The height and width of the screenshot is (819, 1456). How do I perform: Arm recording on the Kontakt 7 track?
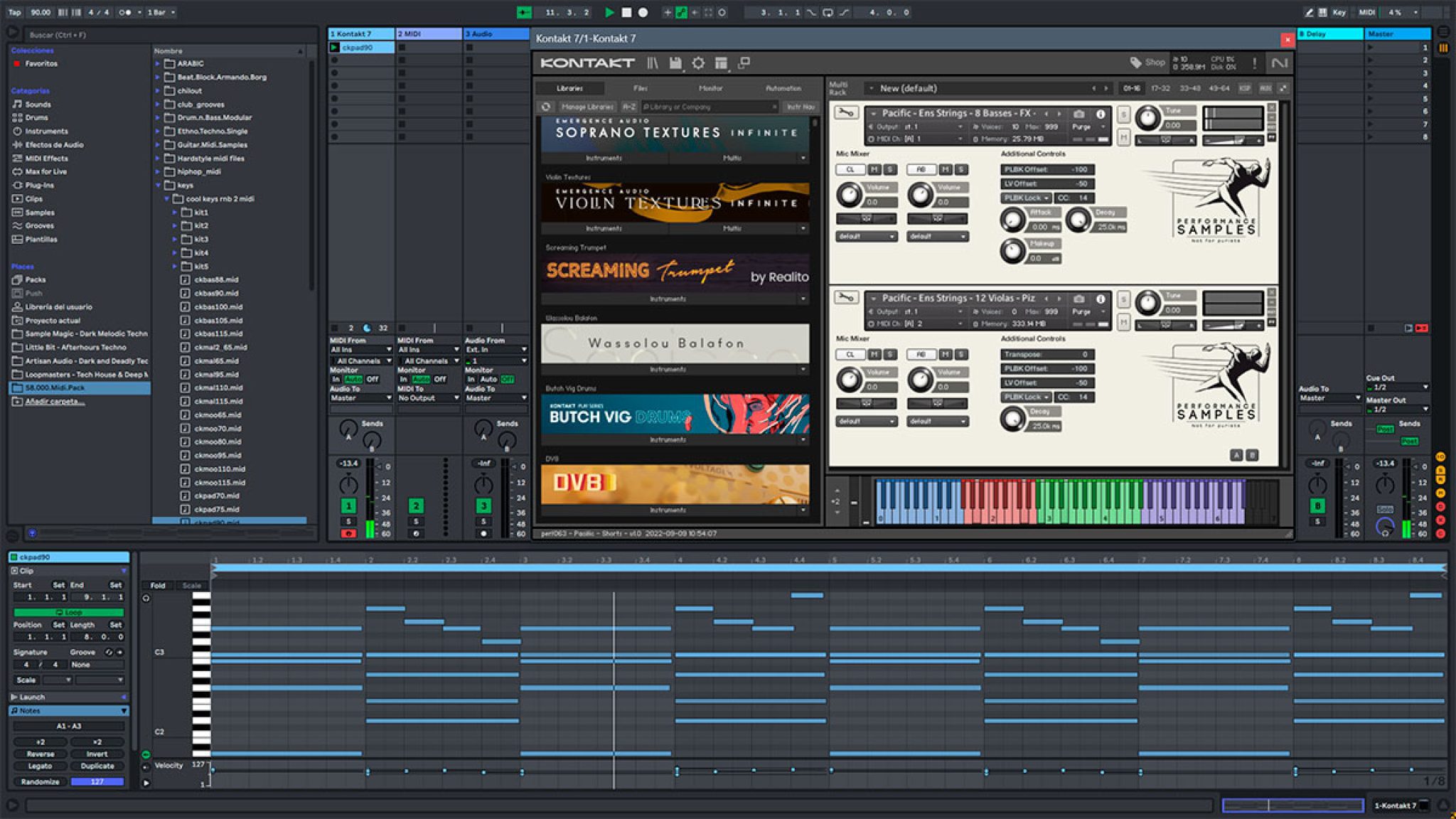(348, 535)
